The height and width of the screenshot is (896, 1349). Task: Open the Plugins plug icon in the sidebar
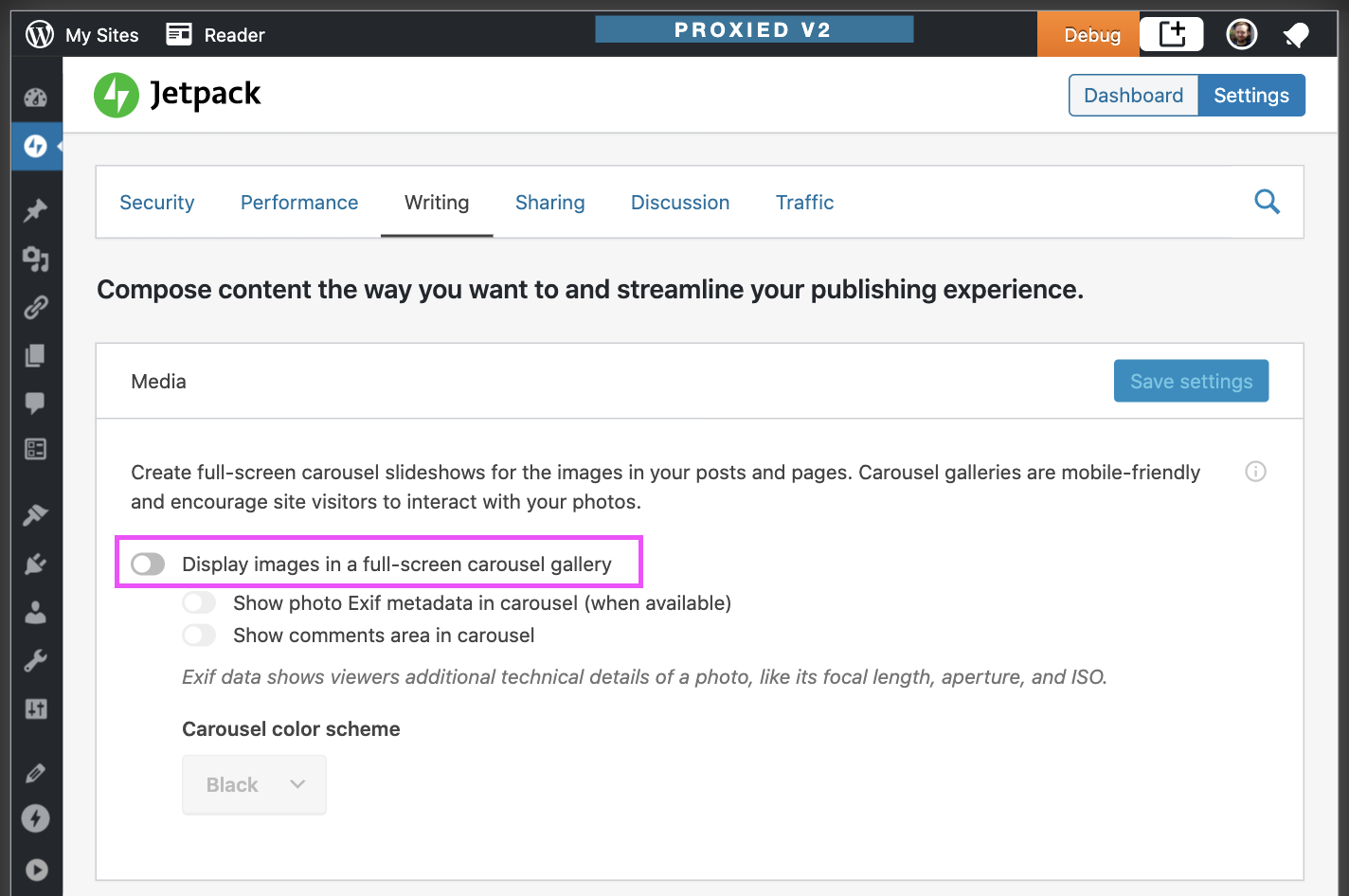pyautogui.click(x=36, y=564)
